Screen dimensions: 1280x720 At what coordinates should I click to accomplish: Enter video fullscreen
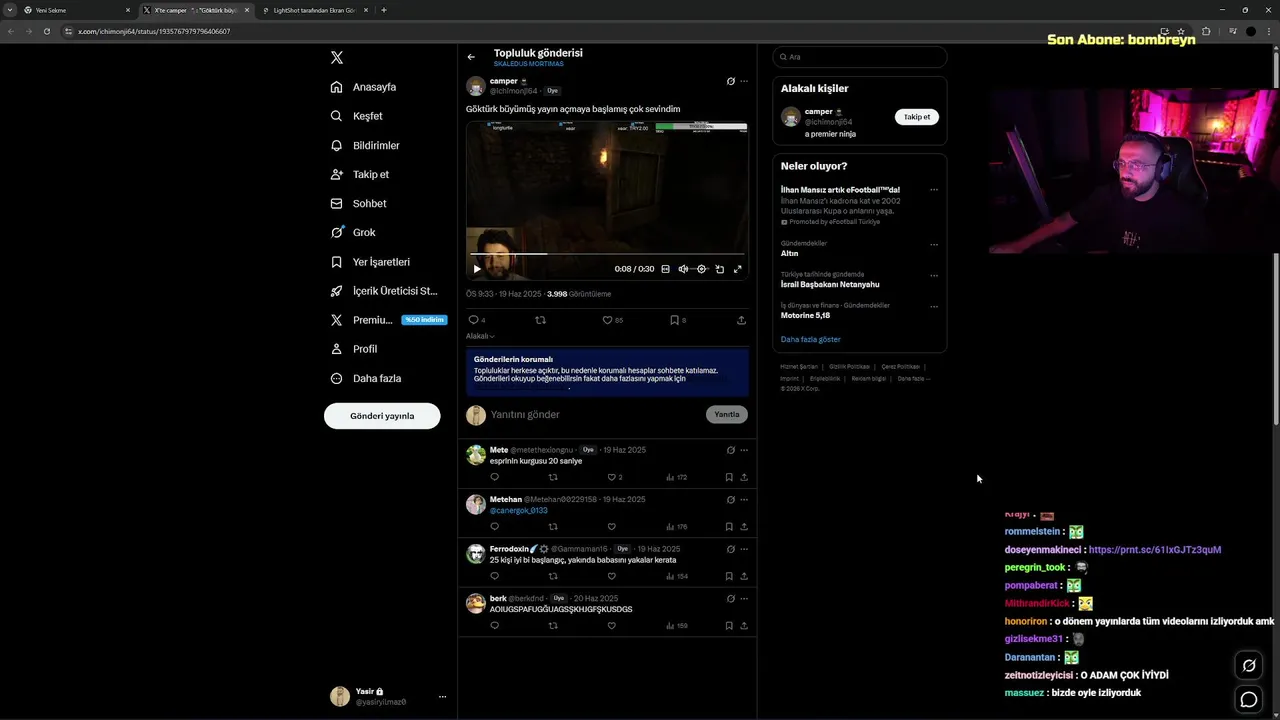(x=738, y=269)
